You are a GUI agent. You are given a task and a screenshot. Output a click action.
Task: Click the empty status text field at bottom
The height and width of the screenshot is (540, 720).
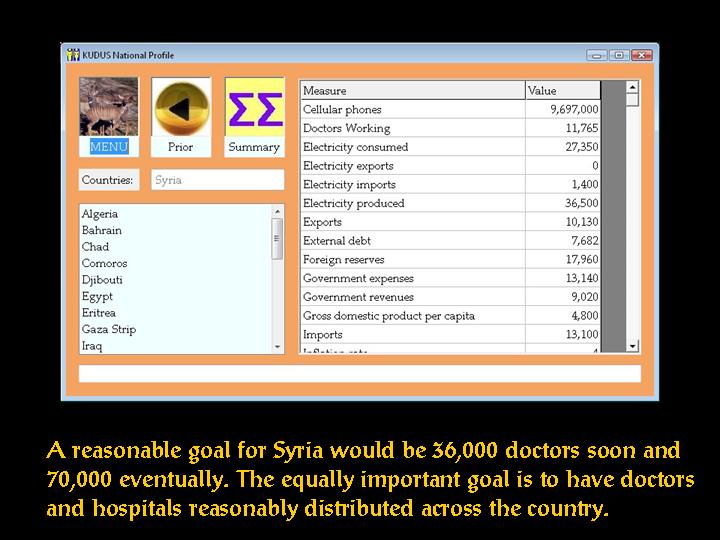(360, 373)
